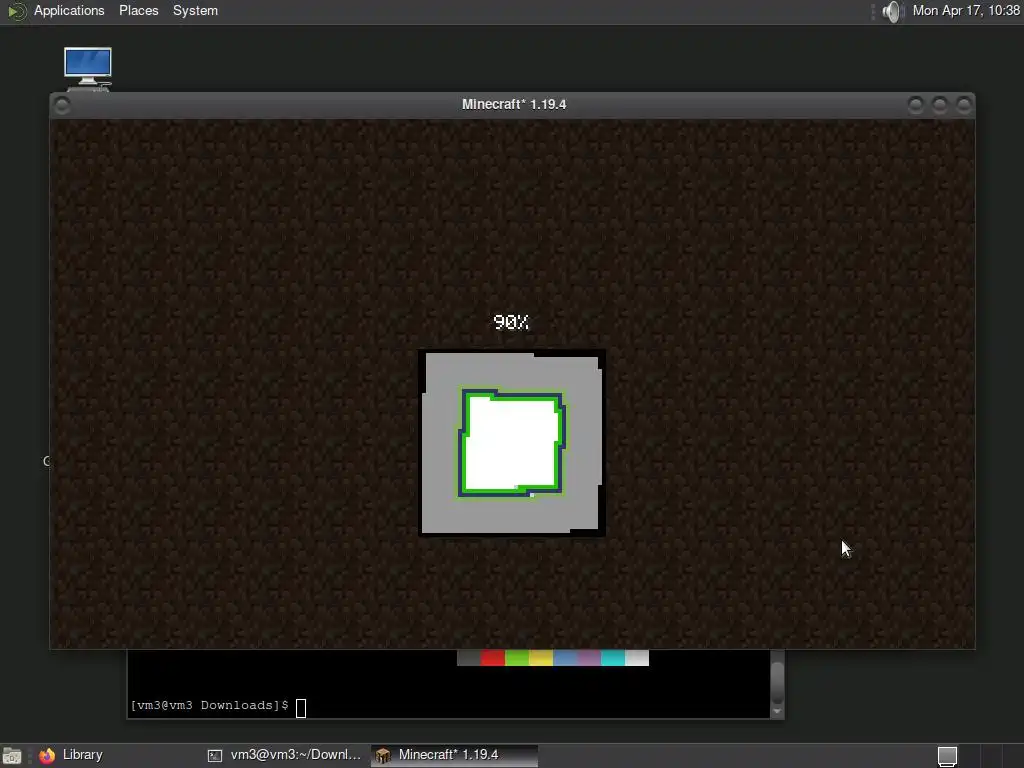1024x768 pixels.
Task: Click the yellow color block in terminal
Action: click(x=541, y=658)
